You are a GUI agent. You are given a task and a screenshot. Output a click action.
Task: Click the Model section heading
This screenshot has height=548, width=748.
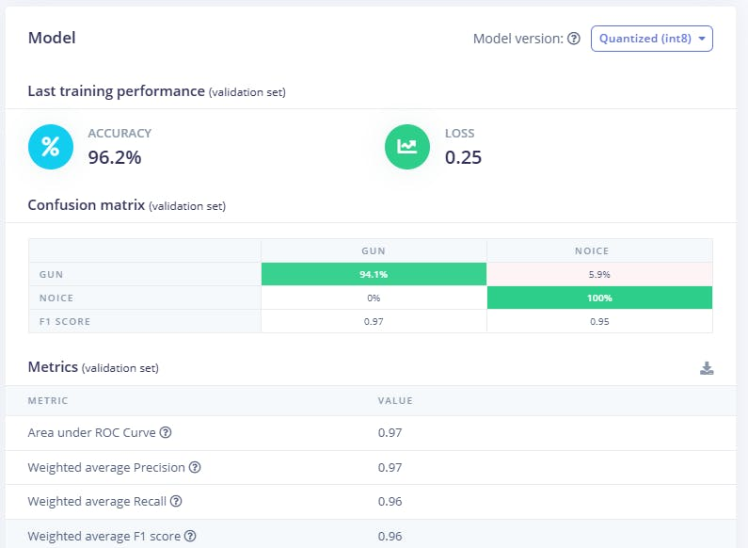point(52,38)
